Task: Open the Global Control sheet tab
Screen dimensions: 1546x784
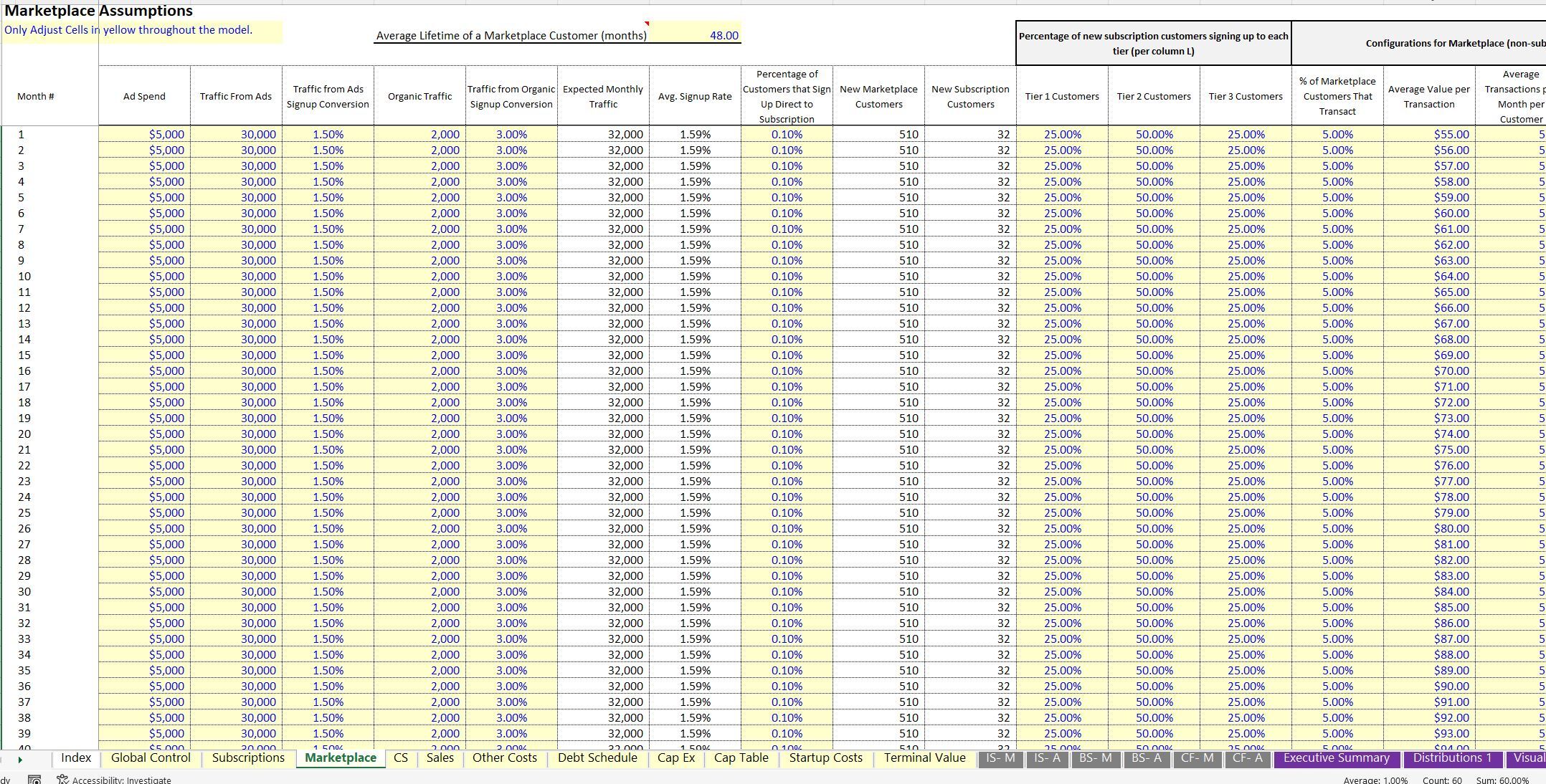Action: [x=151, y=758]
